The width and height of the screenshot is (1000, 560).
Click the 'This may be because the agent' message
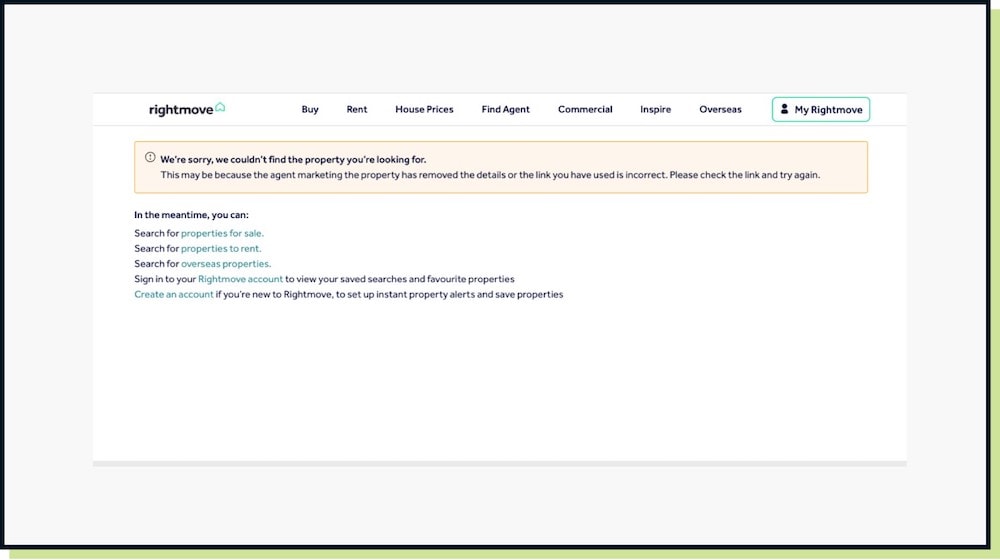[490, 175]
